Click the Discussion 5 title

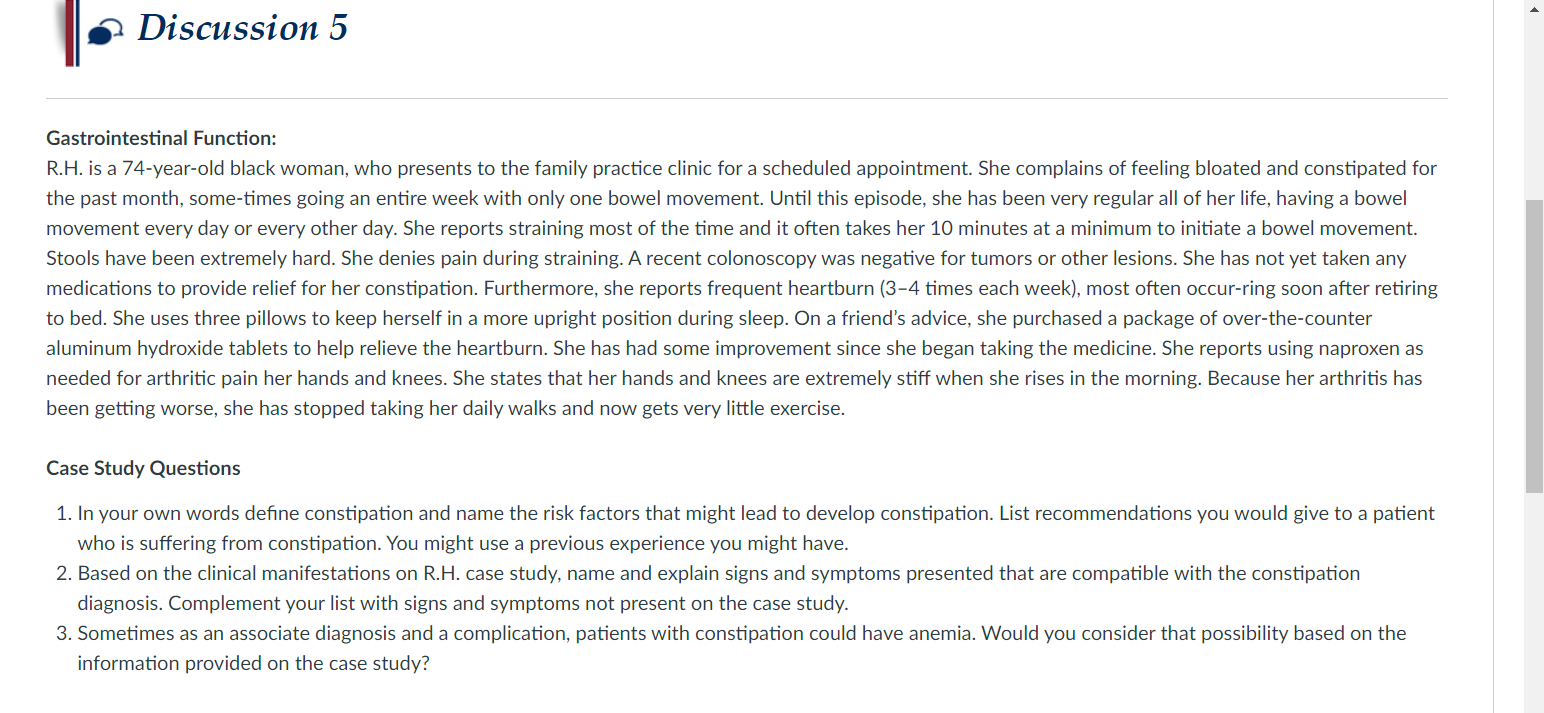tap(242, 27)
